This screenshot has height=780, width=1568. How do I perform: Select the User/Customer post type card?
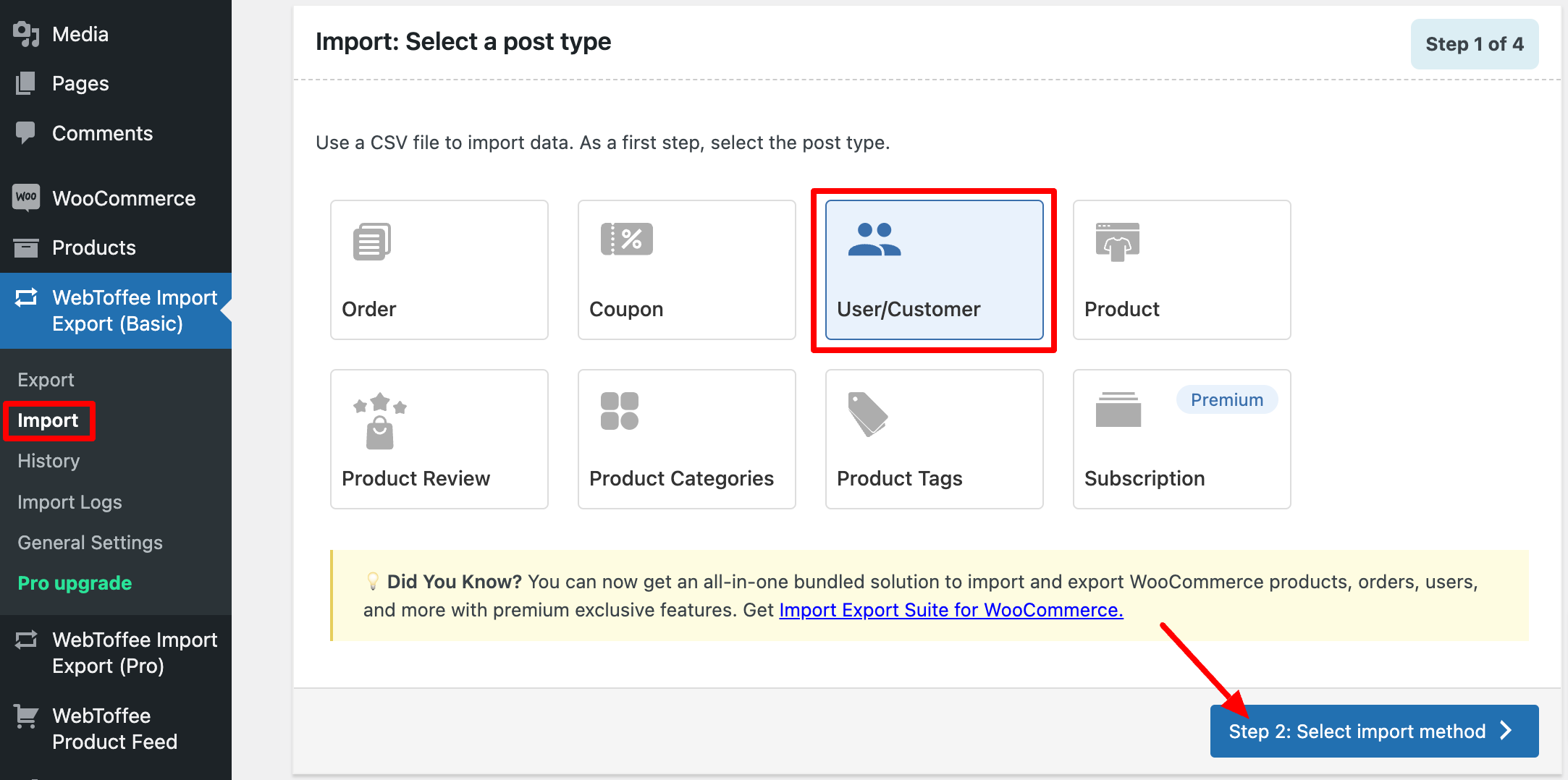(x=935, y=270)
